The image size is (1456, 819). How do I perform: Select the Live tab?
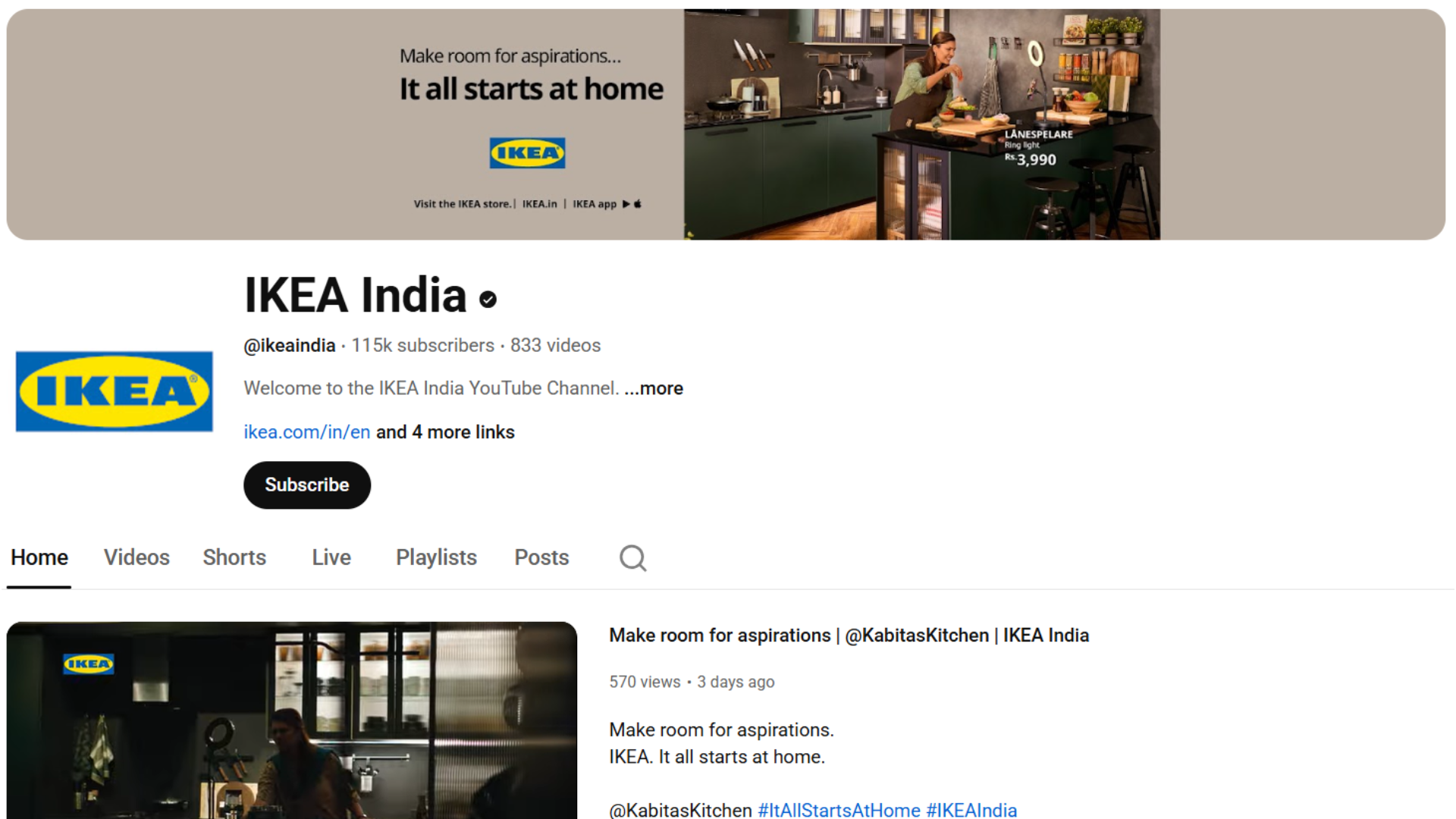coord(331,557)
